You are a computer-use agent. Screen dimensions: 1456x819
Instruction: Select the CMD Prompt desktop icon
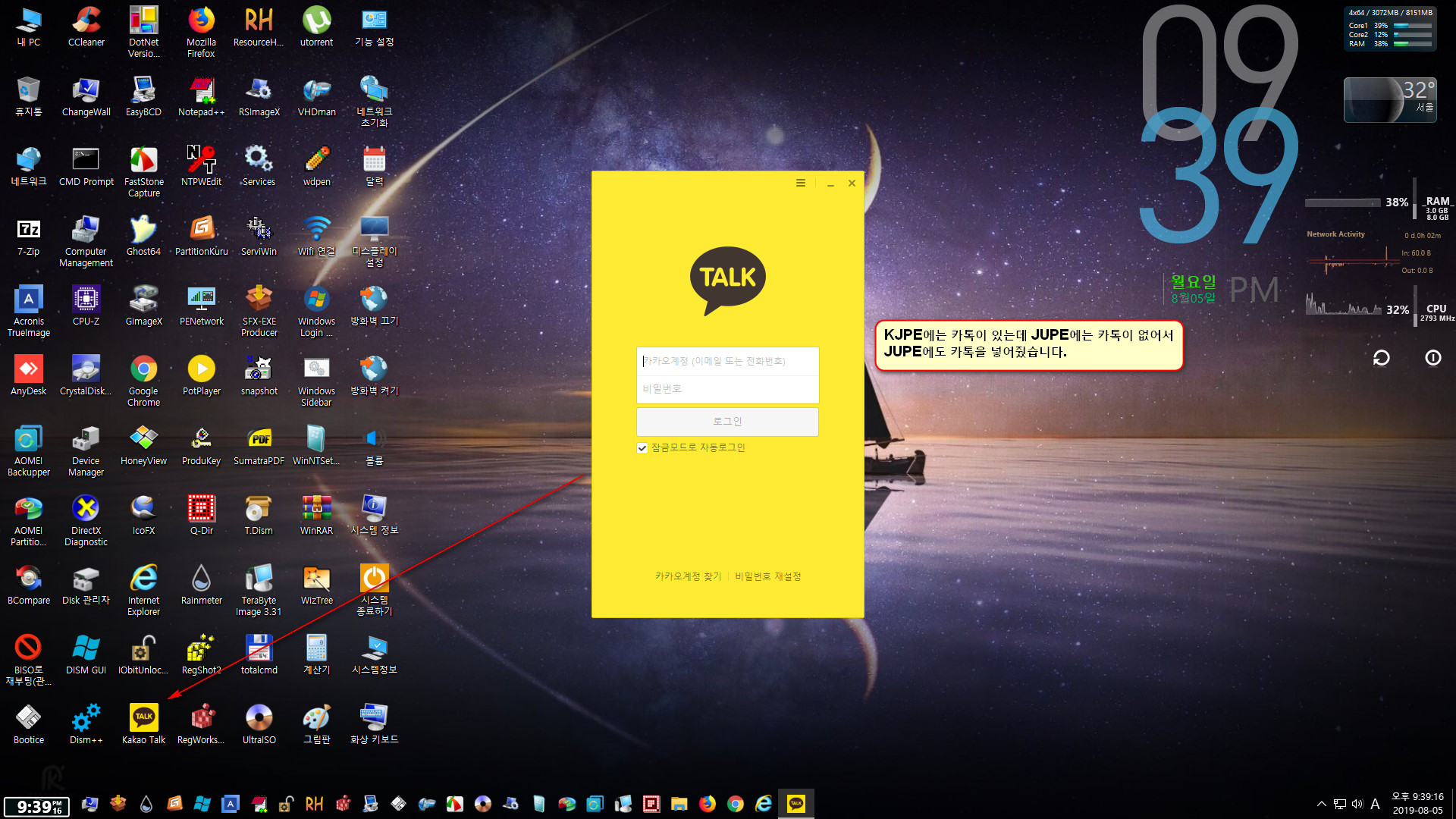86,166
